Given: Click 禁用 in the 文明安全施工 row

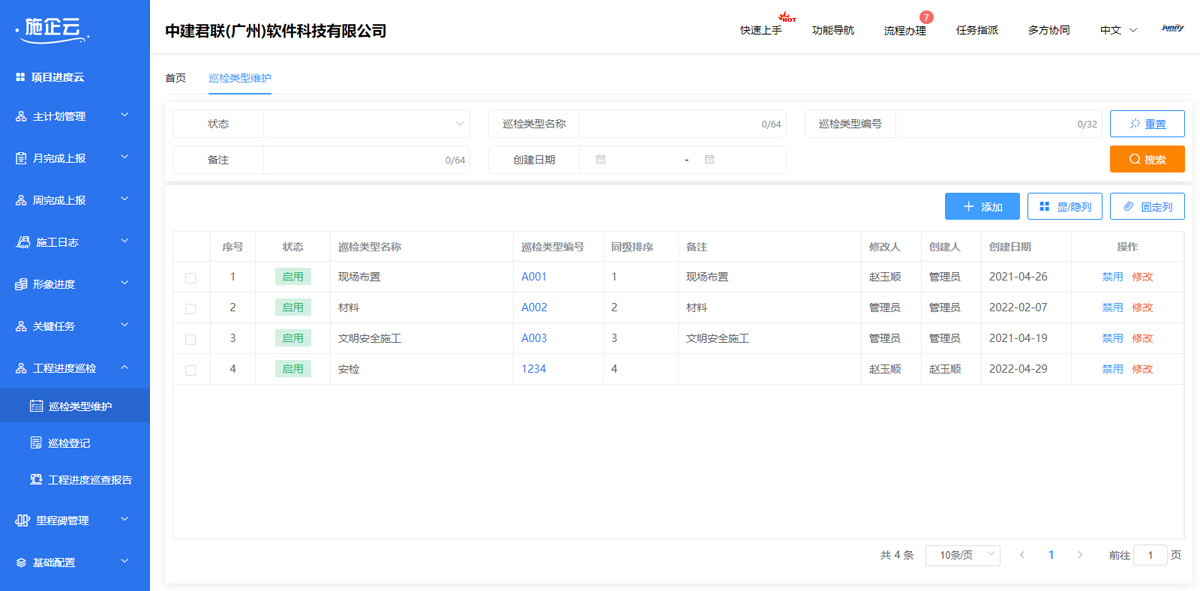Looking at the screenshot, I should tap(1112, 339).
